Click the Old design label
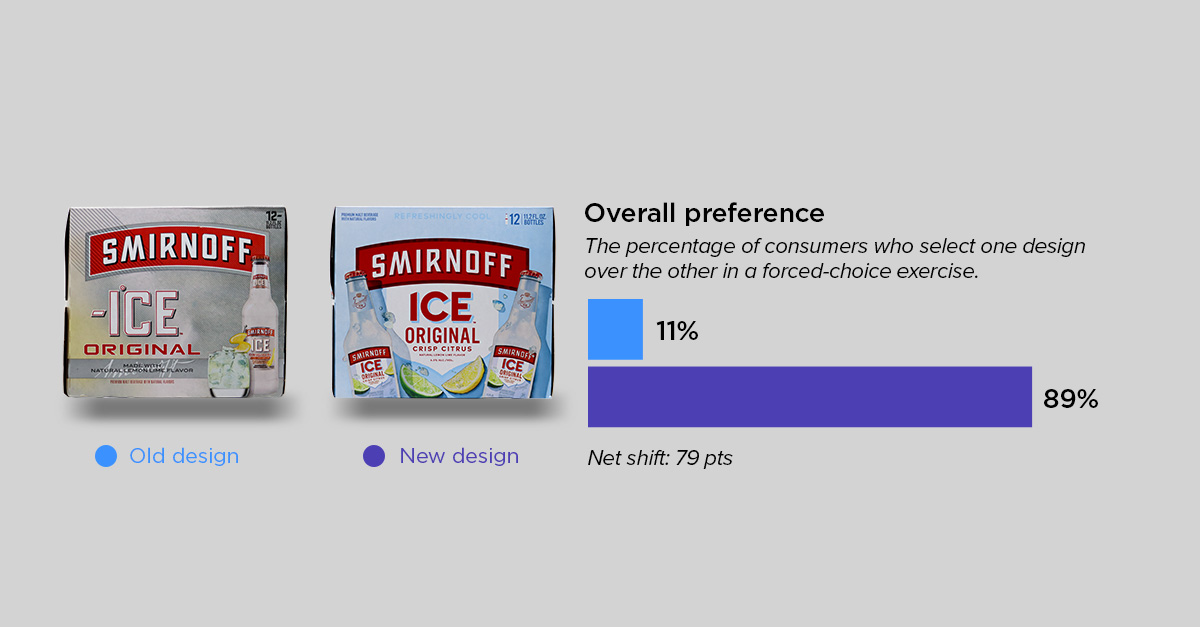1200x627 pixels. [x=184, y=456]
